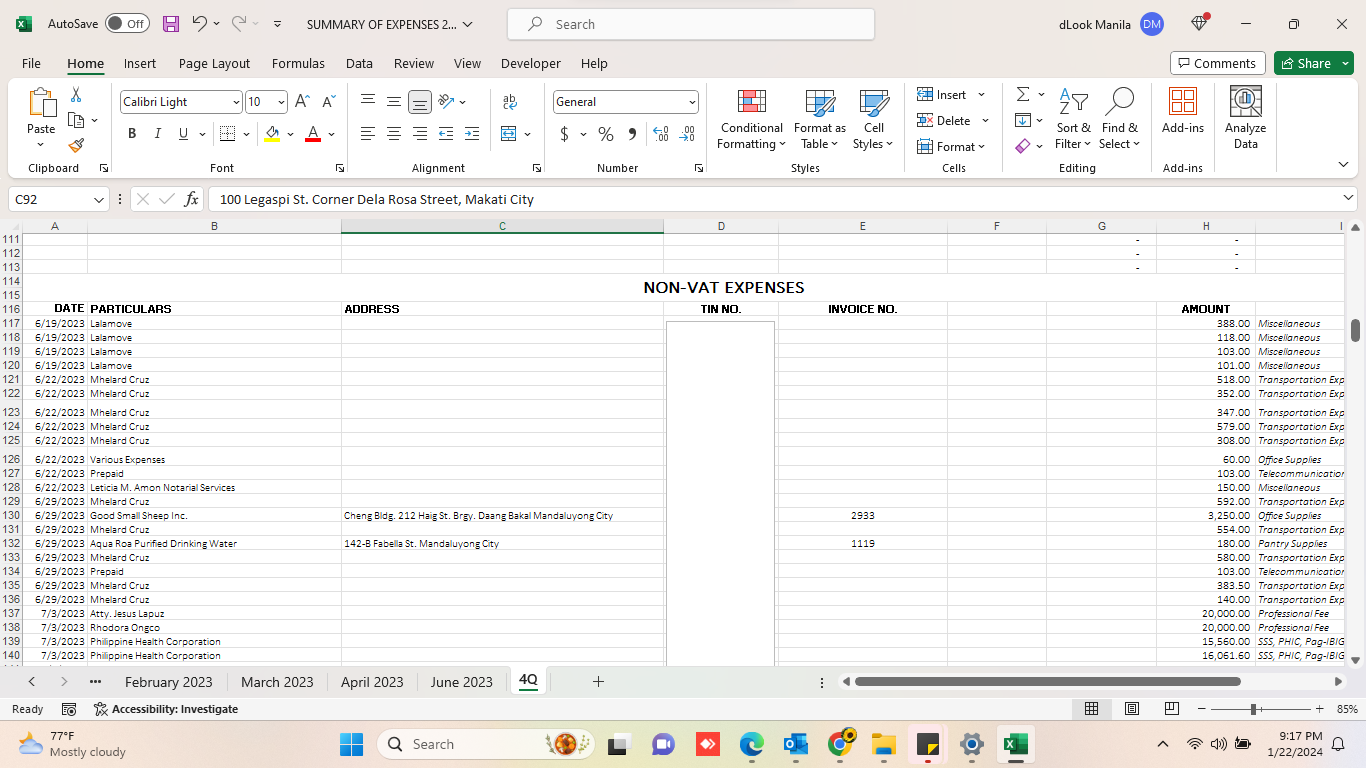This screenshot has height=768, width=1366.
Task: Click the Insert Function fx icon
Action: tap(192, 199)
